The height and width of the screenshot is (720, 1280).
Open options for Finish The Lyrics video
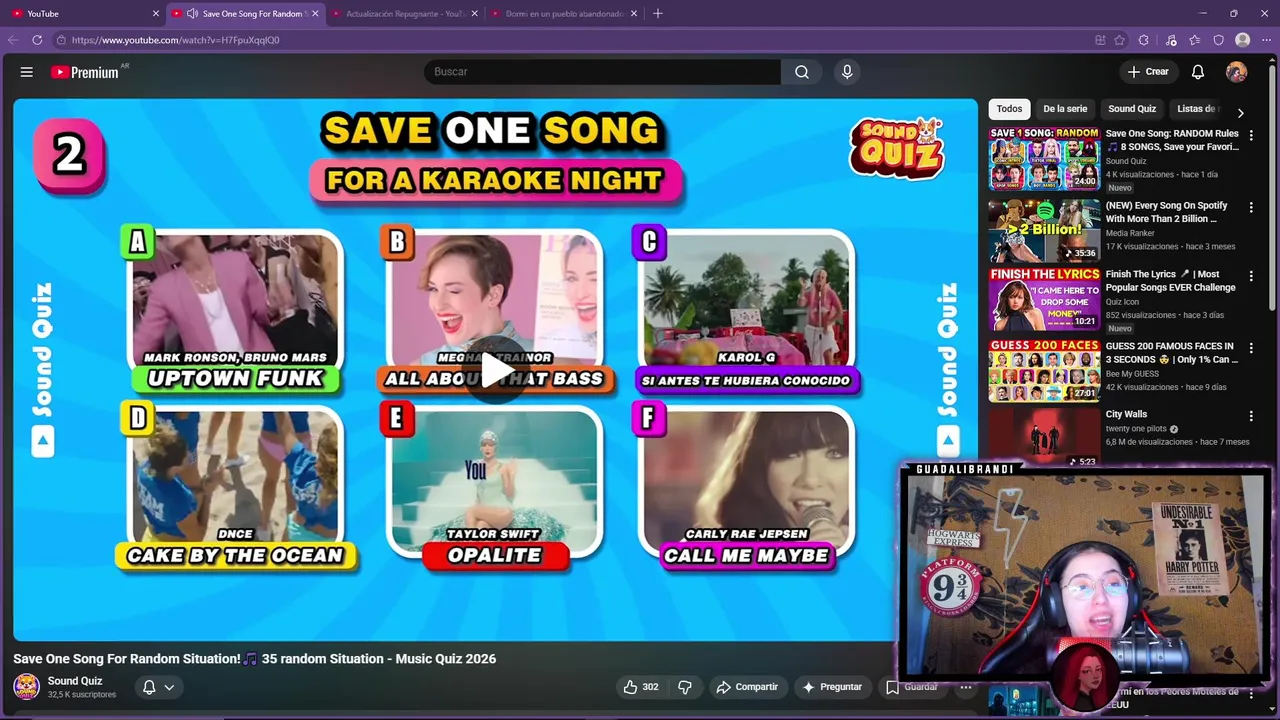click(1251, 276)
